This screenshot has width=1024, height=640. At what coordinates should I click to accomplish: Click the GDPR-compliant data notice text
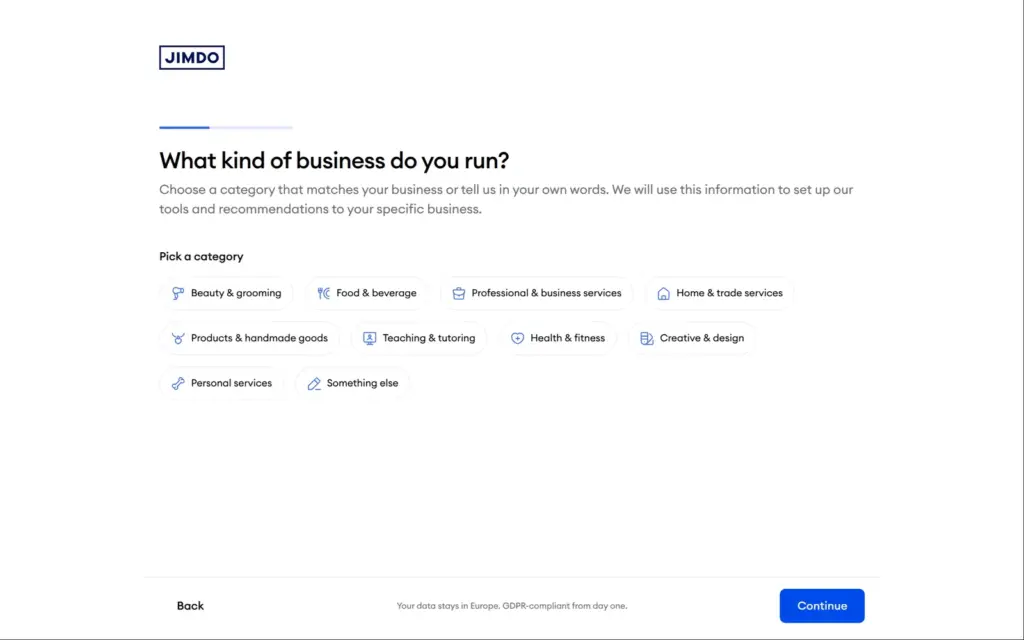pos(512,606)
